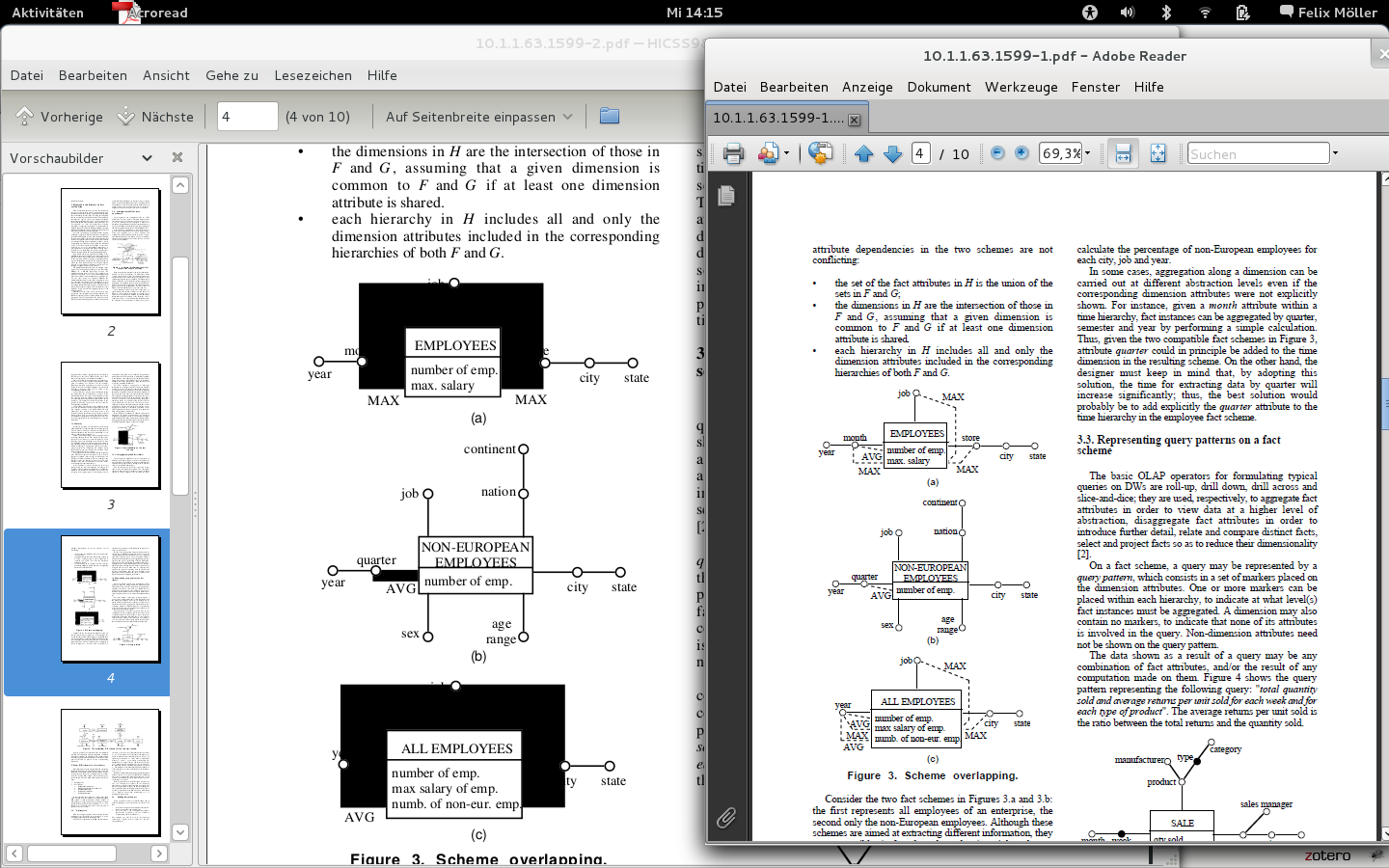Viewport: 1389px width, 868px height.
Task: Click the Nächste page button
Action: [155, 117]
